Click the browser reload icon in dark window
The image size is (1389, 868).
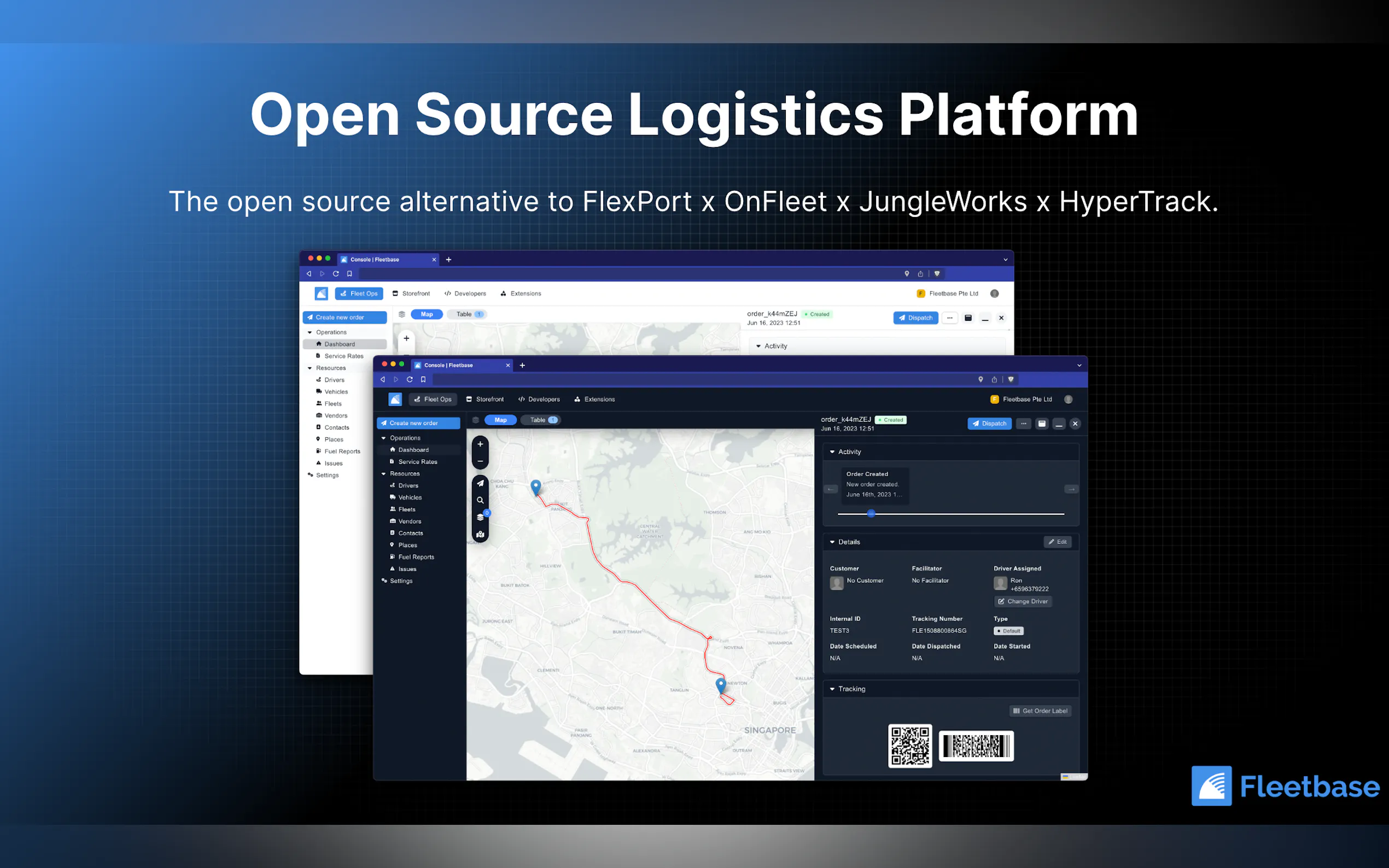(410, 379)
